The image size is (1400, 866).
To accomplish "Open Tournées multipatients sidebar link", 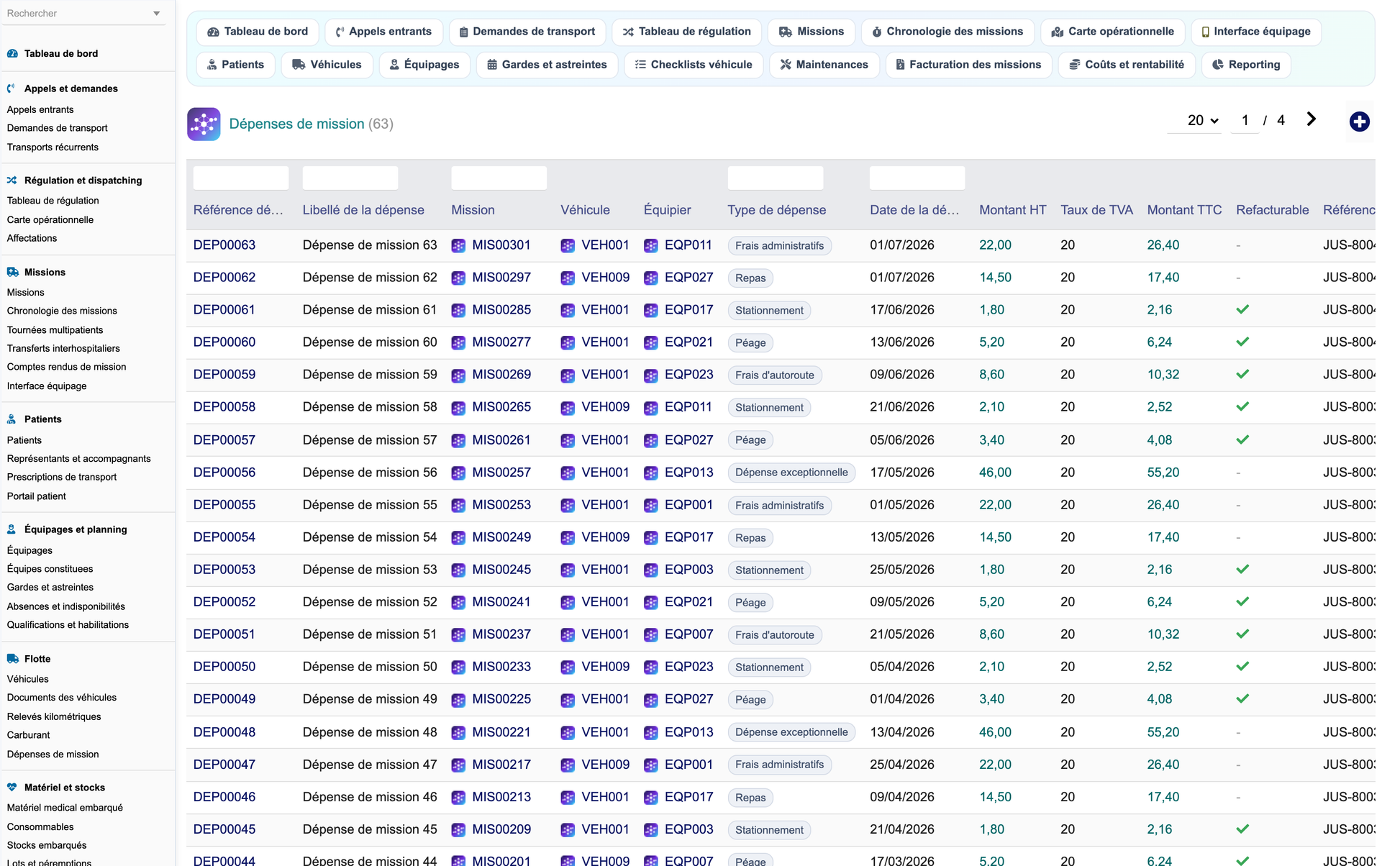I will pos(55,330).
